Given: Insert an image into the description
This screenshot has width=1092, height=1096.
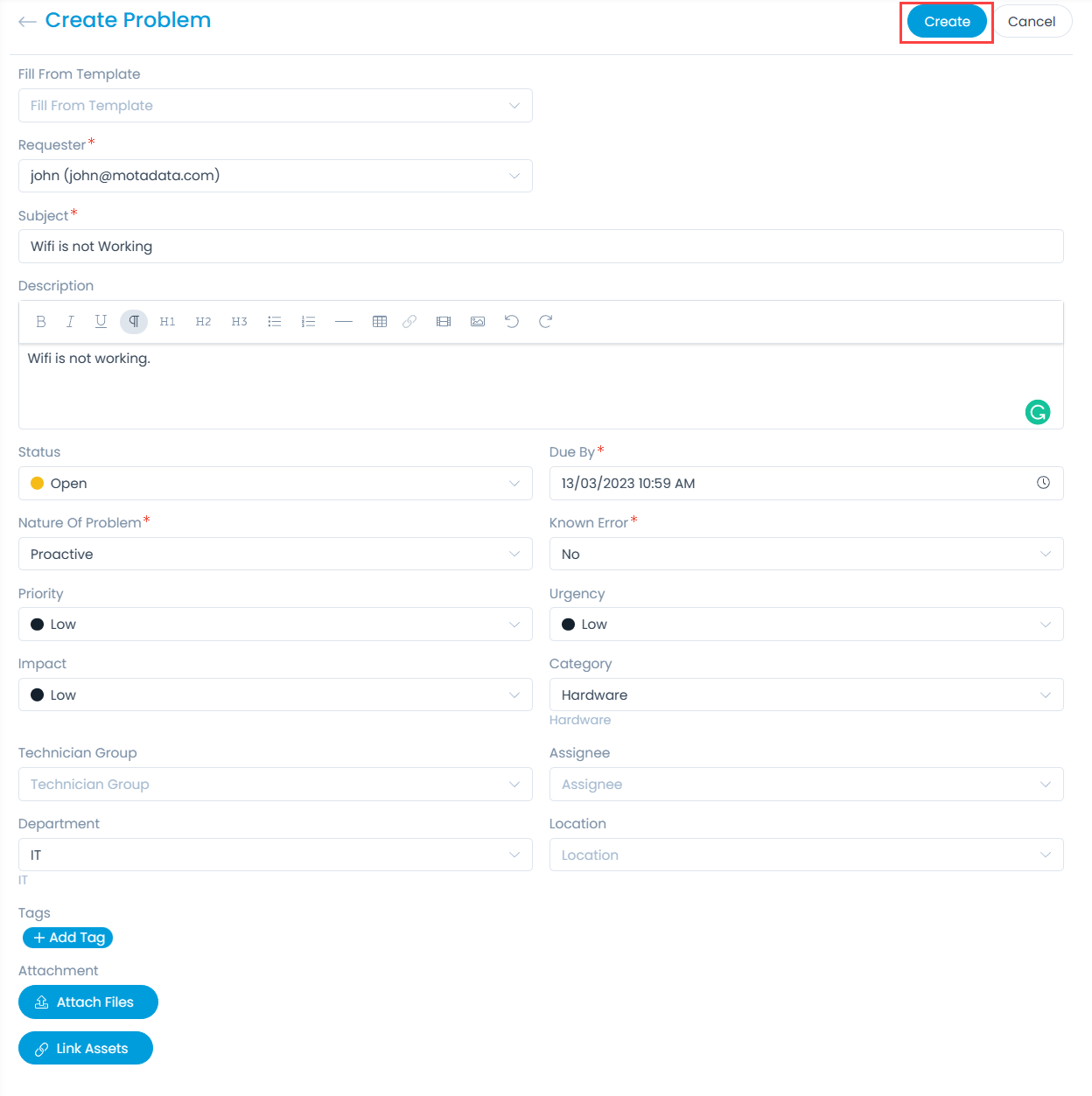Looking at the screenshot, I should (478, 322).
